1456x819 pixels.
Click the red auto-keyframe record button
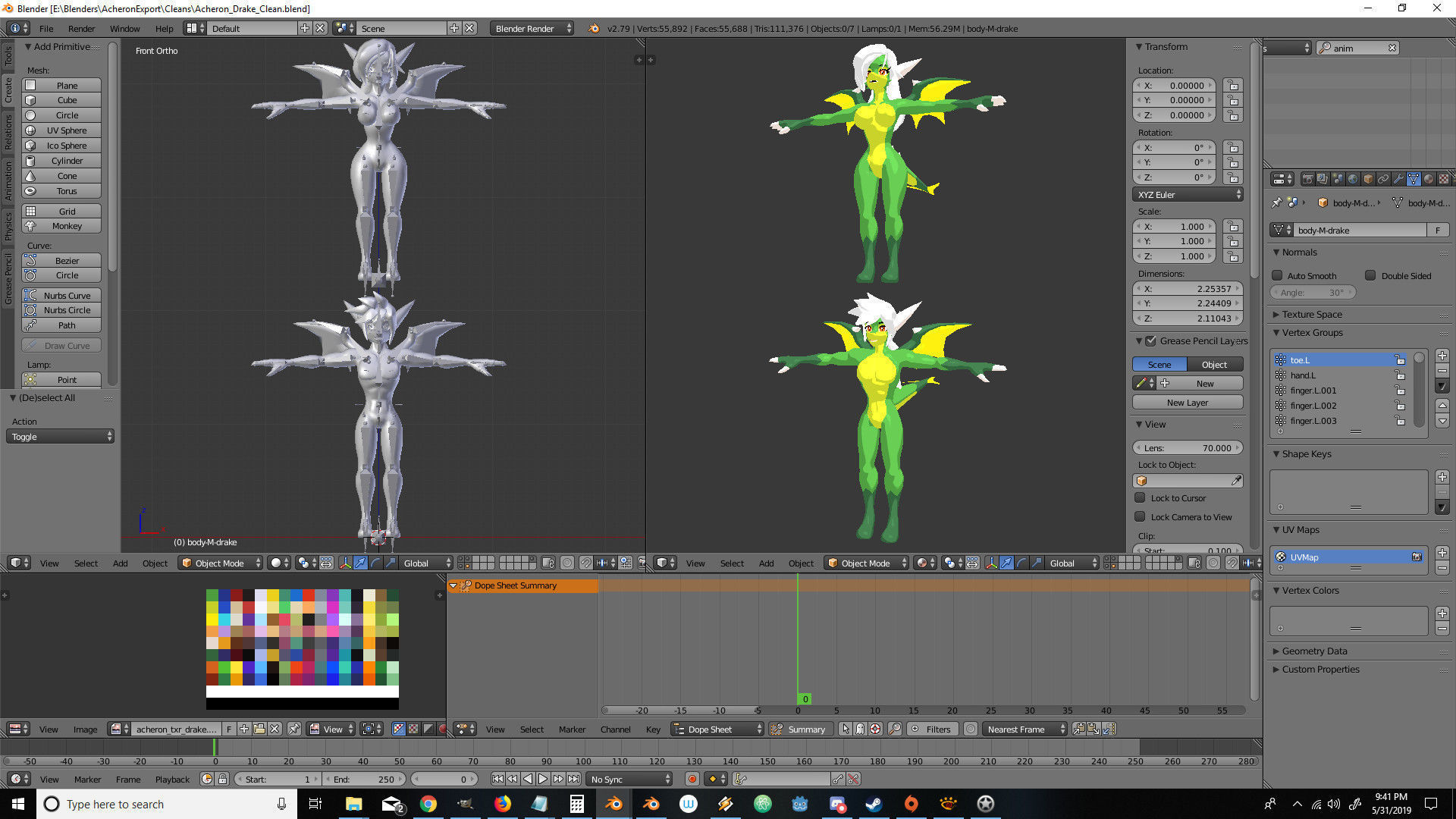coord(692,779)
